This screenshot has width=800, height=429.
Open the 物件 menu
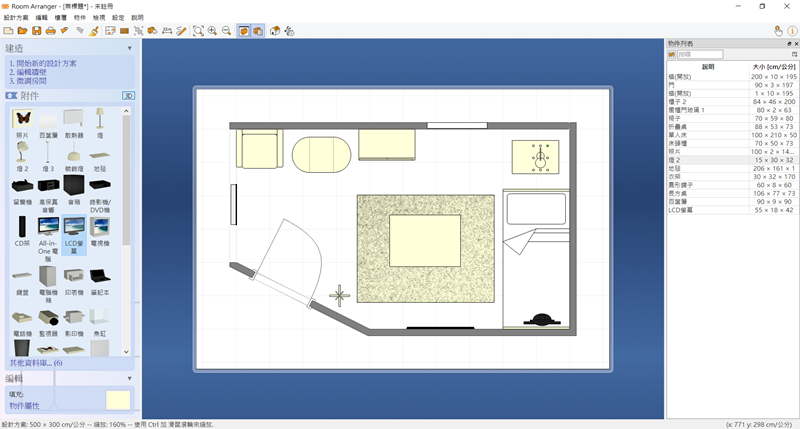pos(80,17)
